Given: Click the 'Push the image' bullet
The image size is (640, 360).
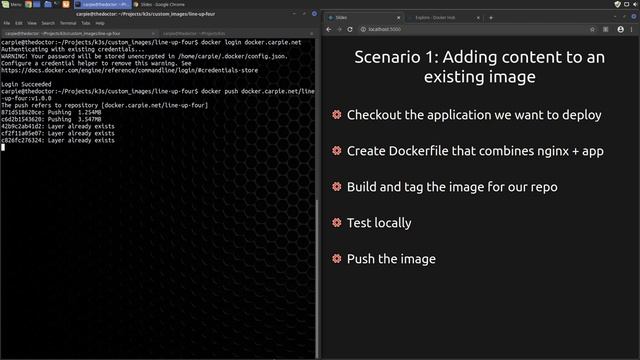Looking at the screenshot, I should (391, 259).
